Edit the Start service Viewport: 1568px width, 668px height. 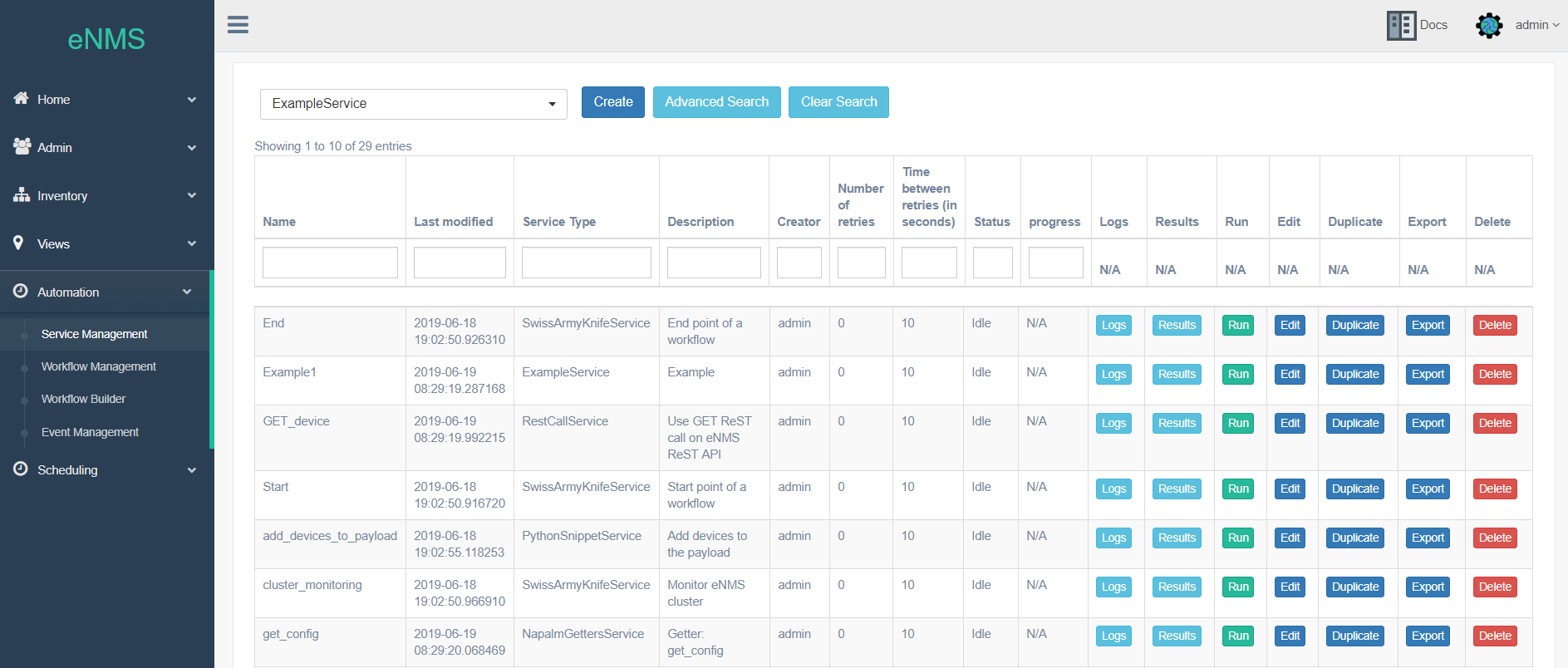click(x=1290, y=489)
